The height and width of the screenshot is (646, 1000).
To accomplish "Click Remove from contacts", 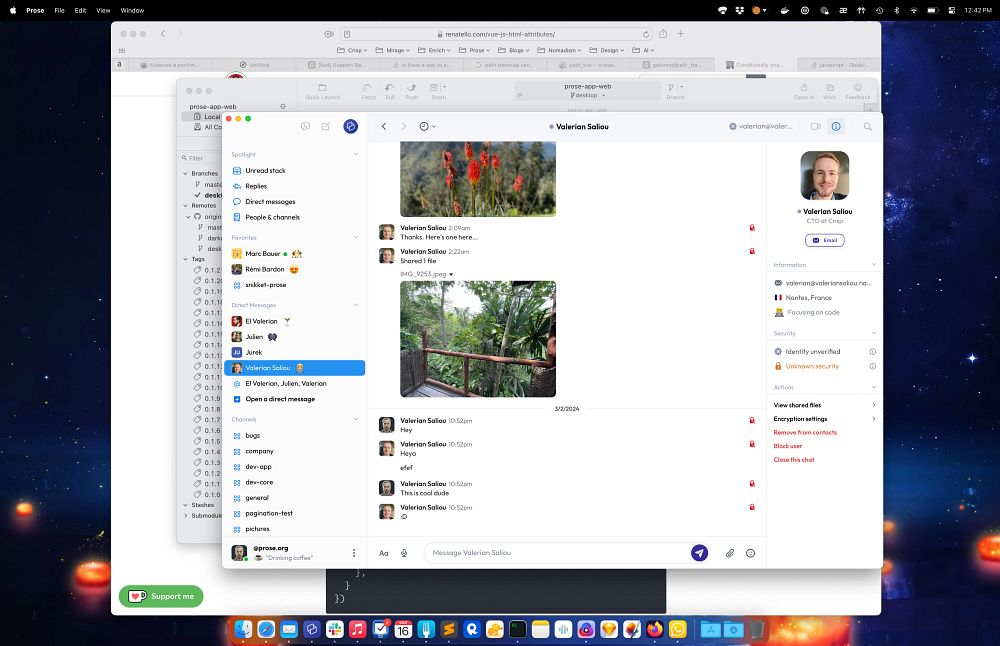I will (x=805, y=432).
